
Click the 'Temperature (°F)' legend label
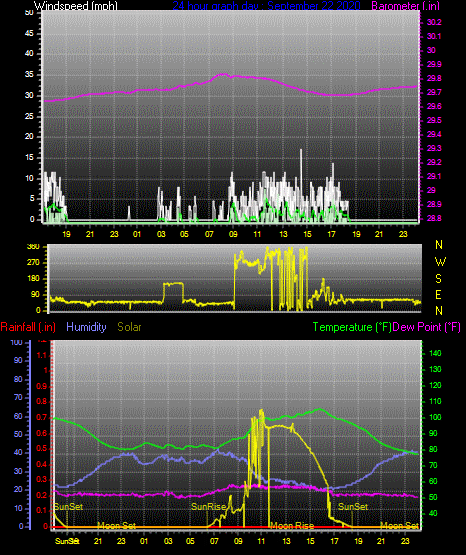coord(352,327)
